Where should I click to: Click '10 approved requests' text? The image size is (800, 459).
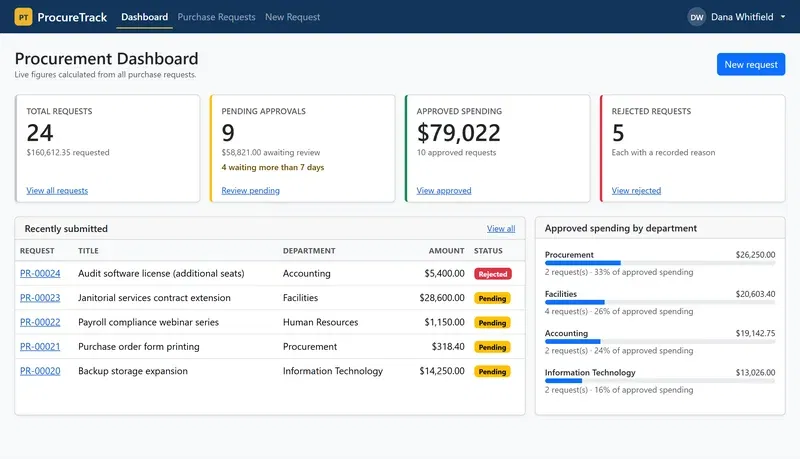point(456,152)
